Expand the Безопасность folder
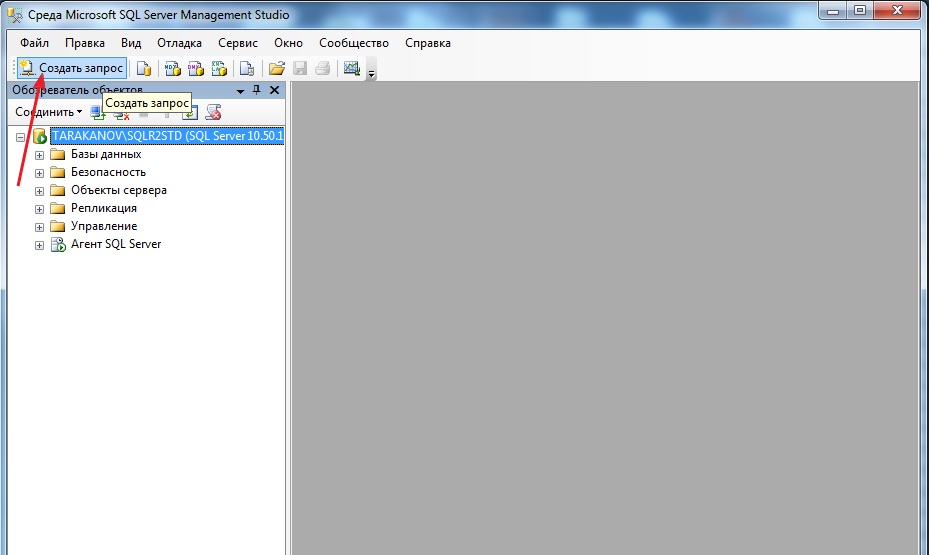Image resolution: width=929 pixels, height=555 pixels. point(39,173)
